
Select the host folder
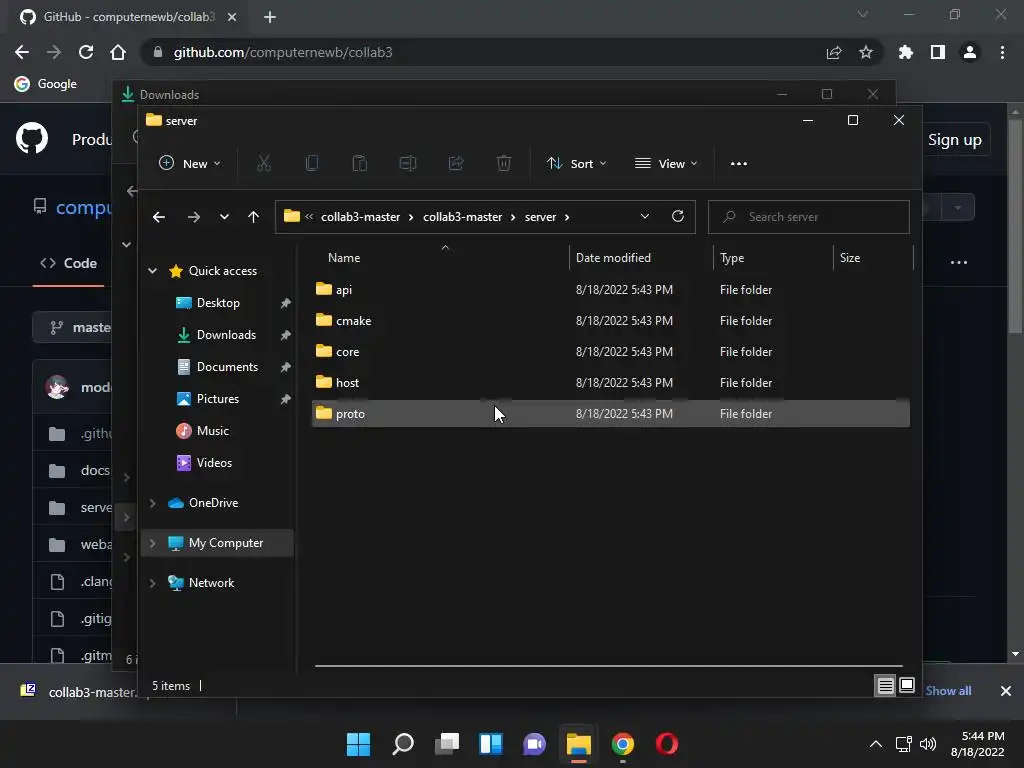(611, 383)
